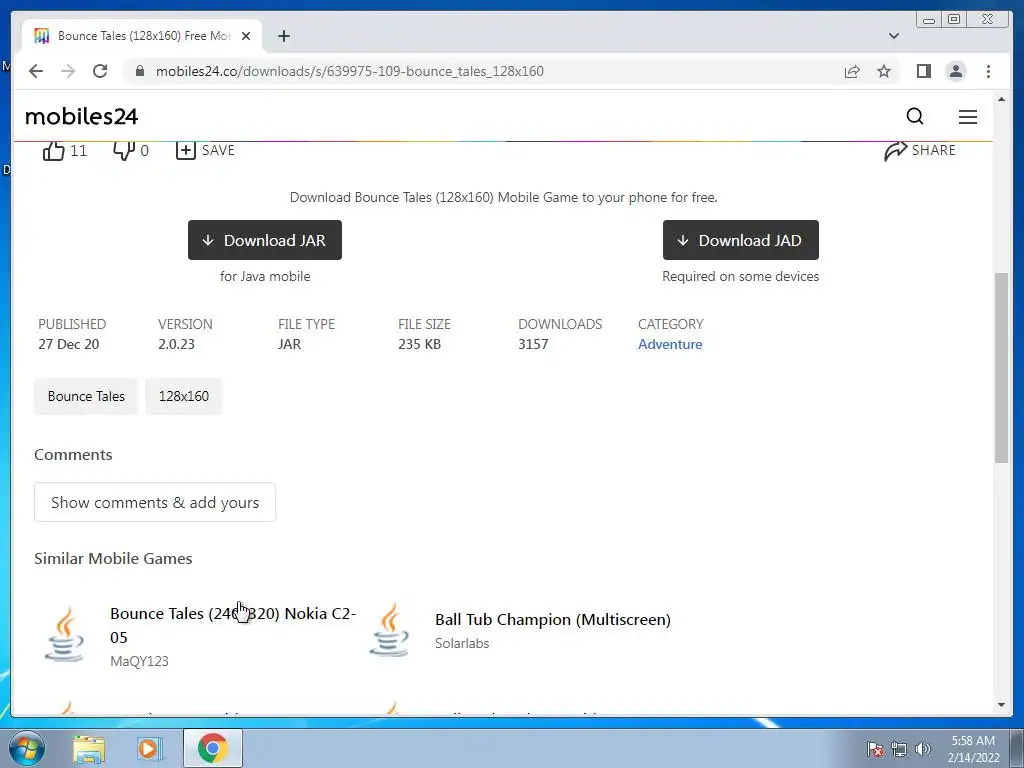
Task: Open the Windows Start menu
Action: pyautogui.click(x=26, y=748)
